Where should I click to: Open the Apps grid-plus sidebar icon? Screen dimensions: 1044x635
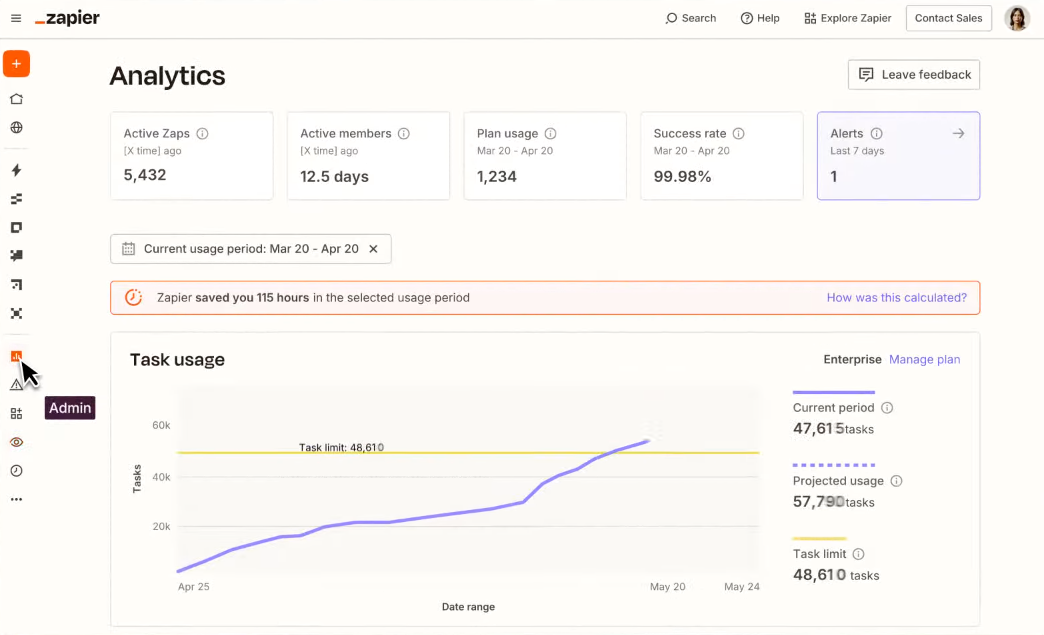(17, 413)
